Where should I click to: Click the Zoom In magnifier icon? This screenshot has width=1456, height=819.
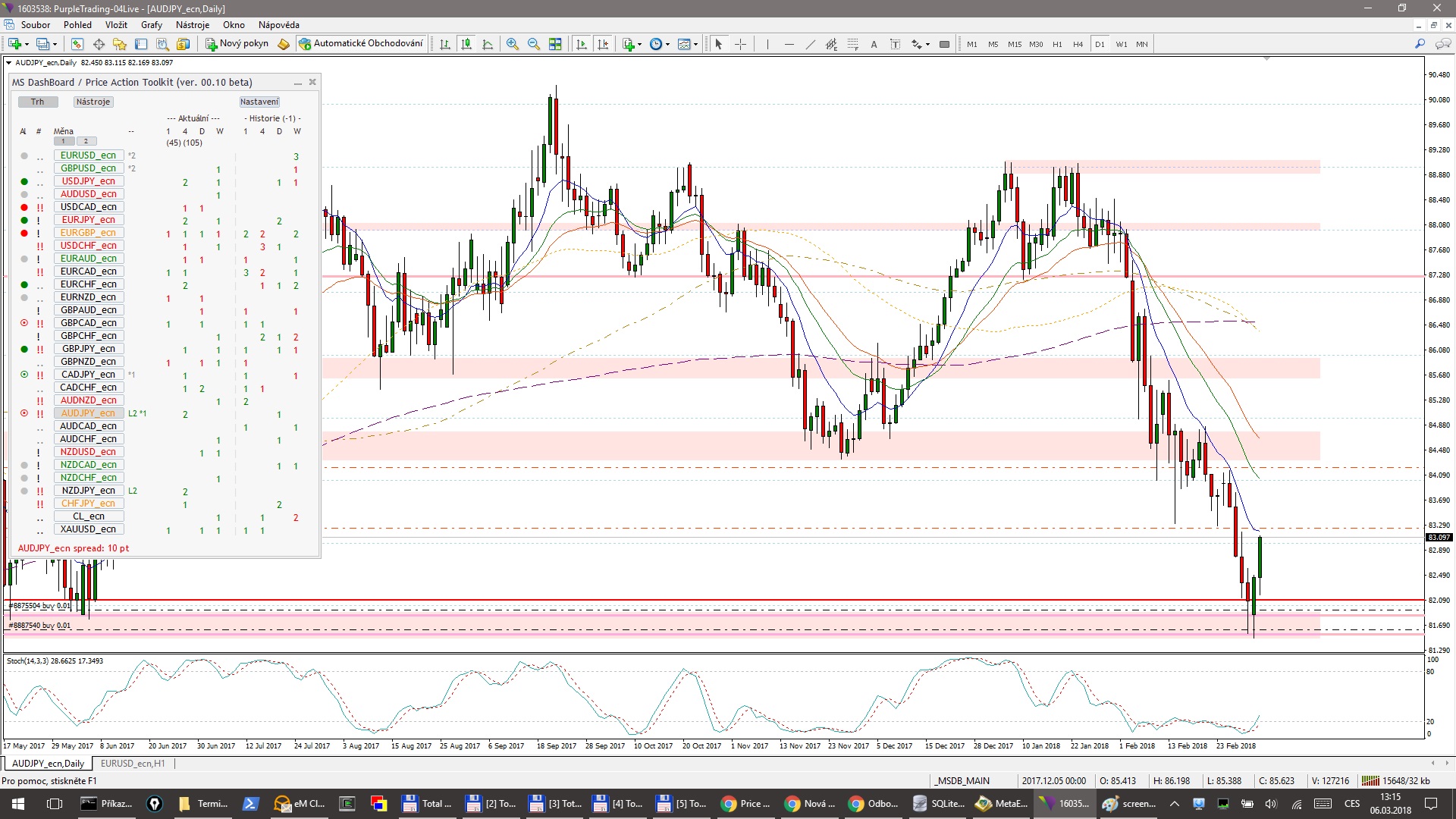click(513, 44)
